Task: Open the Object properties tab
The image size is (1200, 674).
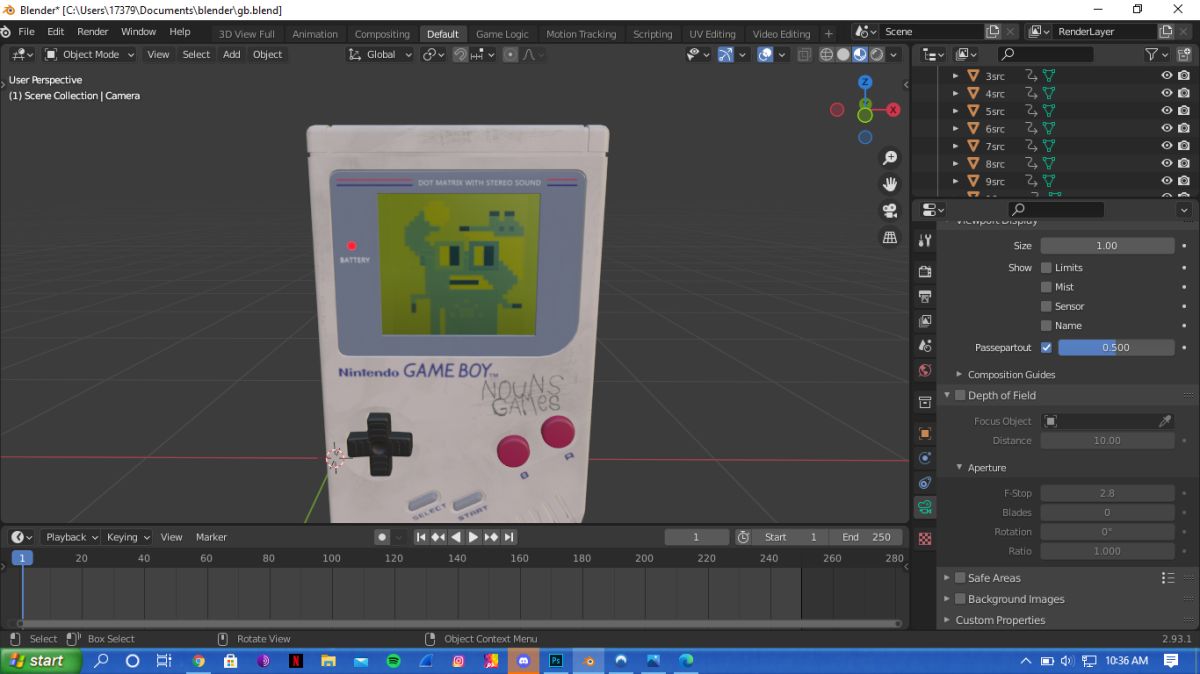Action: [x=925, y=433]
